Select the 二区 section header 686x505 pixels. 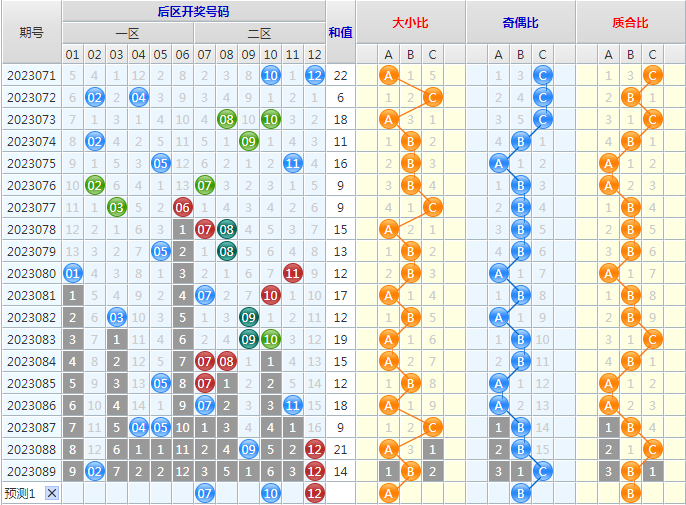tap(259, 33)
